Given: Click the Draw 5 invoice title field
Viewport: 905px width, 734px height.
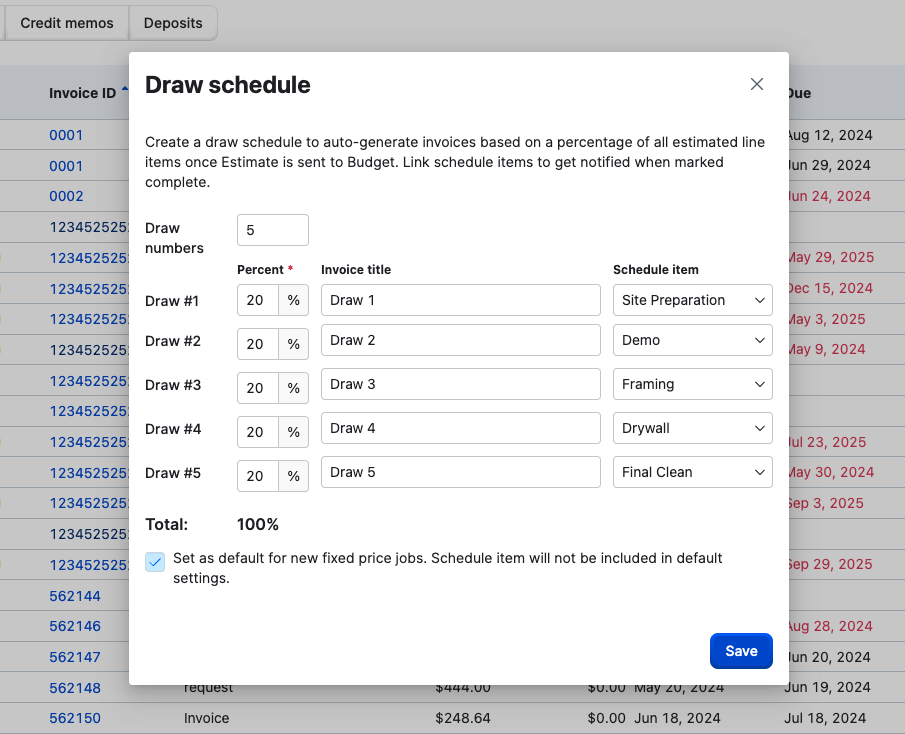Looking at the screenshot, I should tap(460, 472).
